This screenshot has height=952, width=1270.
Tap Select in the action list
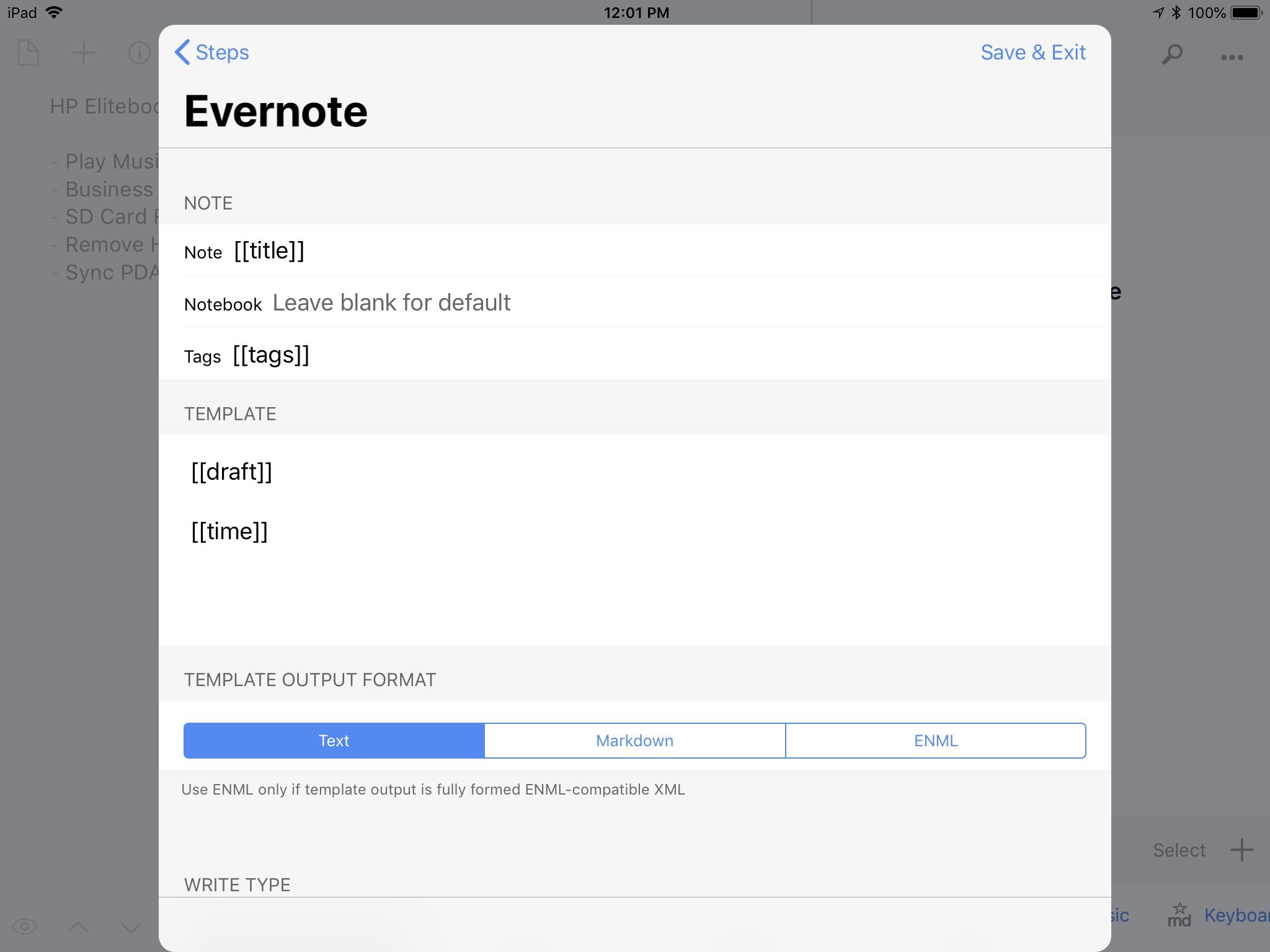(1179, 850)
